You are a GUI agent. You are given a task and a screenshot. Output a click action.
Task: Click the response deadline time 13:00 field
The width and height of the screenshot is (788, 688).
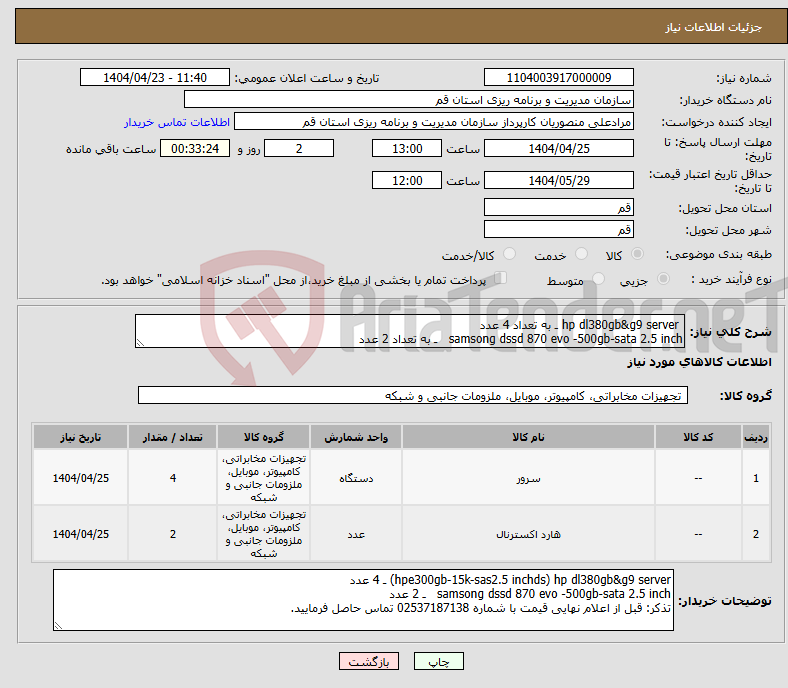[x=407, y=148]
